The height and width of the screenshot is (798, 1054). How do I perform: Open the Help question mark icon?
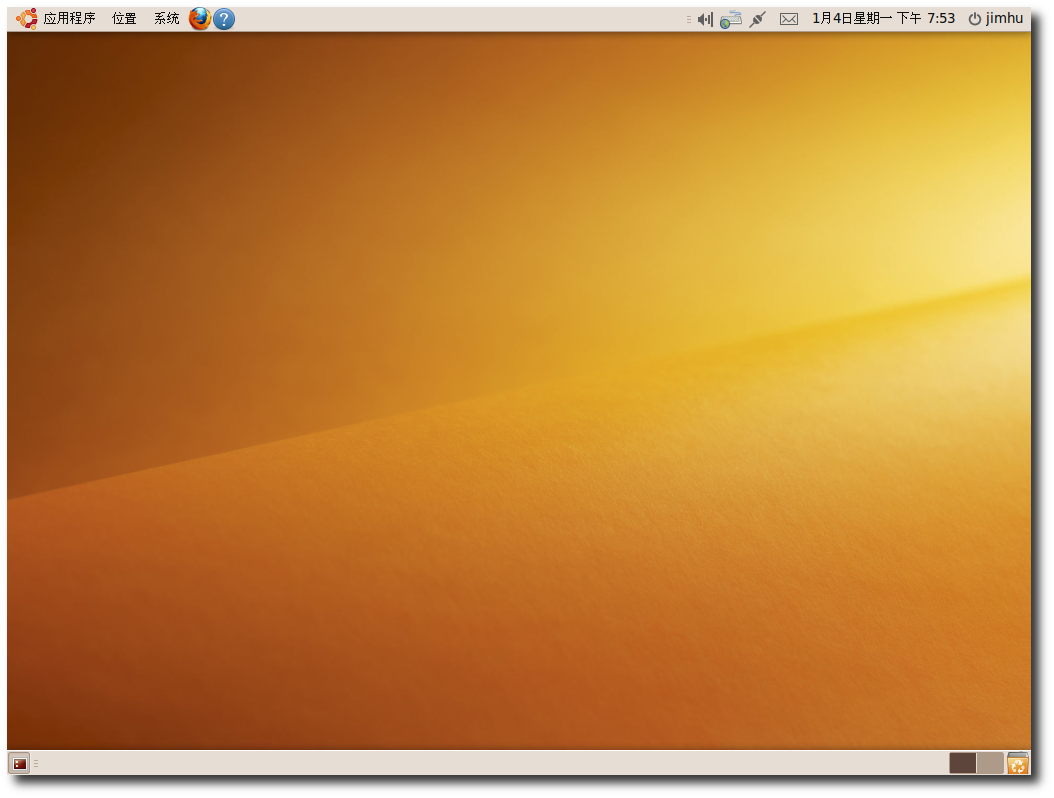click(223, 18)
